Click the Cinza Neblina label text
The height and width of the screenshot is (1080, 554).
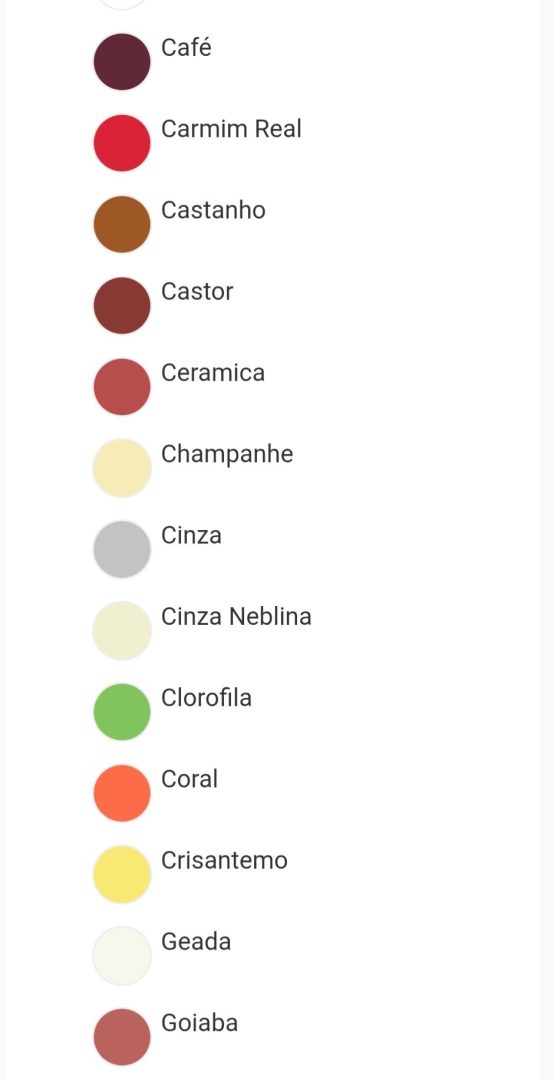coord(236,616)
